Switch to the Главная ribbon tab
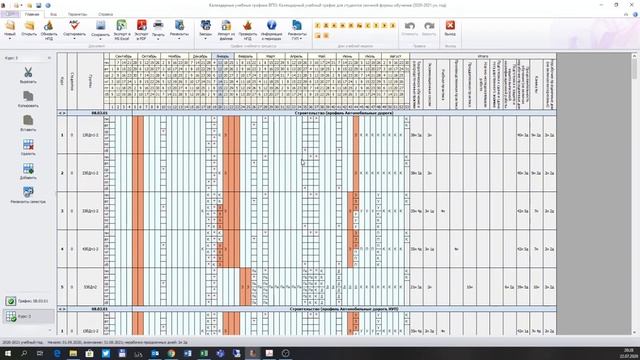Image resolution: width=640 pixels, height=360 pixels. pos(32,14)
